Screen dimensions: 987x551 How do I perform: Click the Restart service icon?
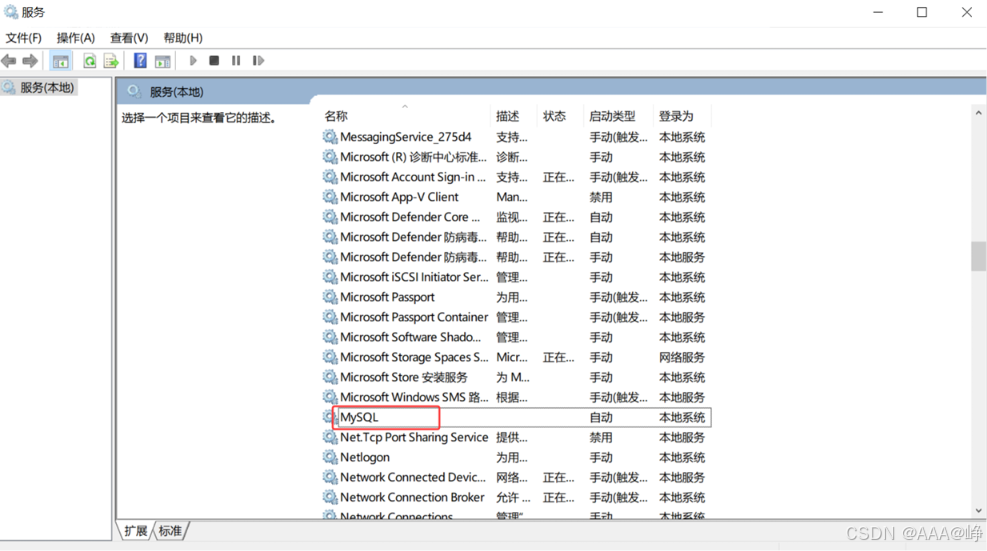[258, 60]
